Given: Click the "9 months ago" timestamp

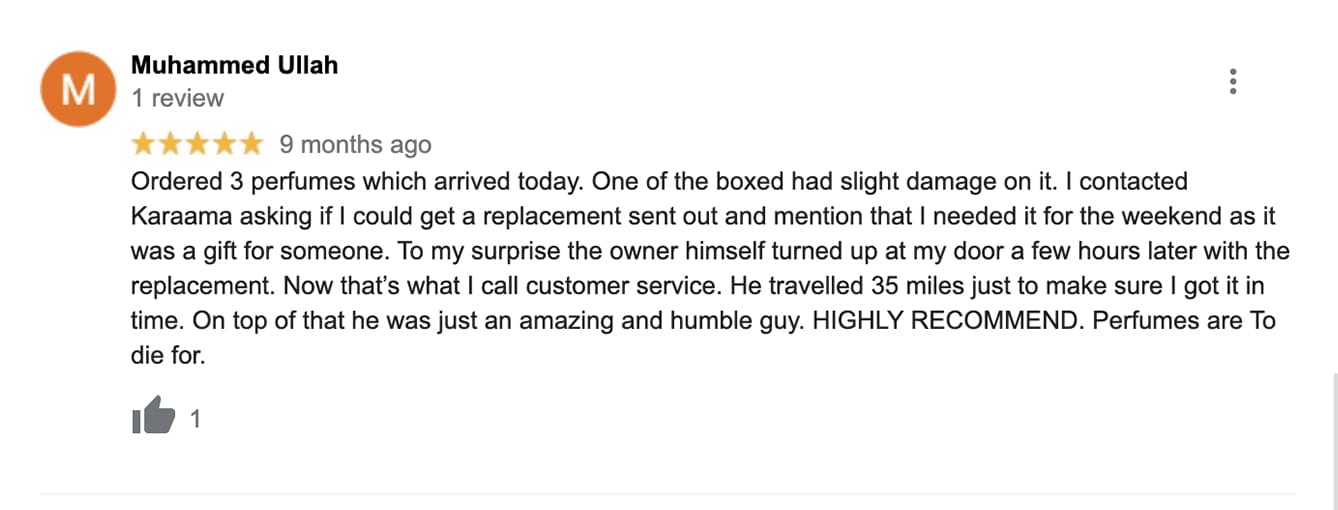Looking at the screenshot, I should 355,144.
